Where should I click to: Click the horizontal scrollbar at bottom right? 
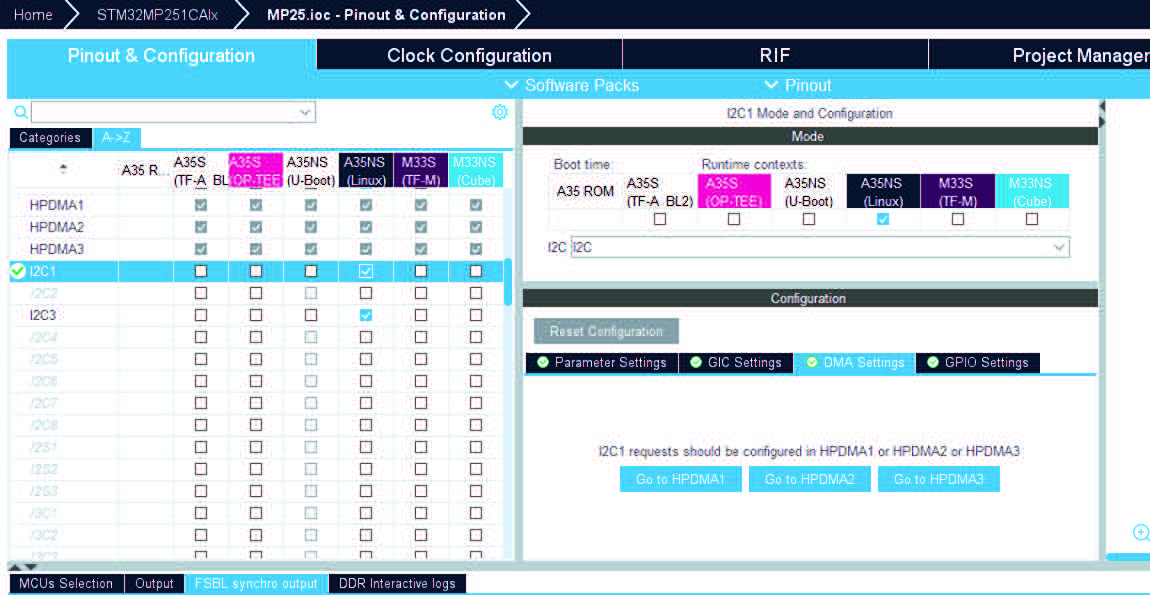point(1127,557)
